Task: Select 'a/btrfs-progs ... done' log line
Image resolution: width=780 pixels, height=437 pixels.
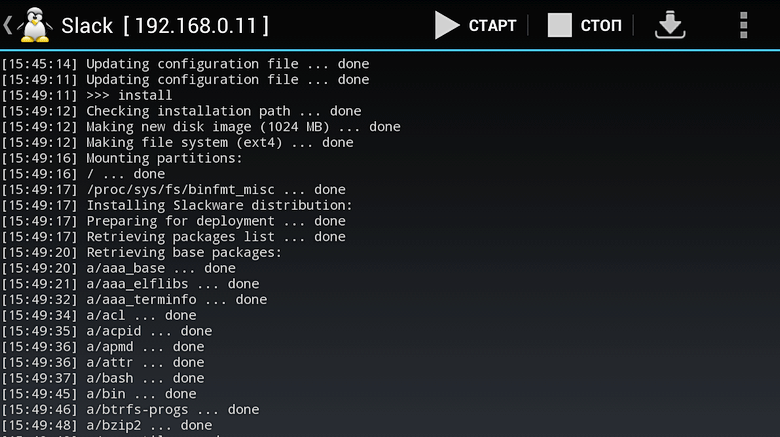Action: (130, 410)
